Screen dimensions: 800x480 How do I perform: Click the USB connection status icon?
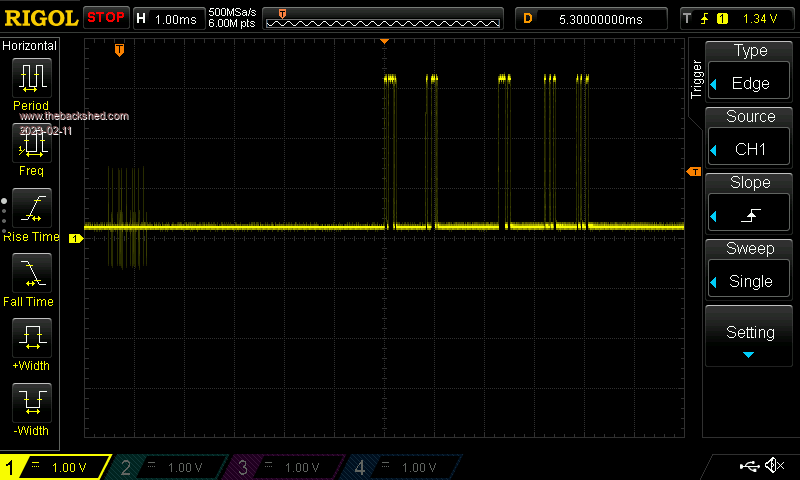tap(748, 466)
